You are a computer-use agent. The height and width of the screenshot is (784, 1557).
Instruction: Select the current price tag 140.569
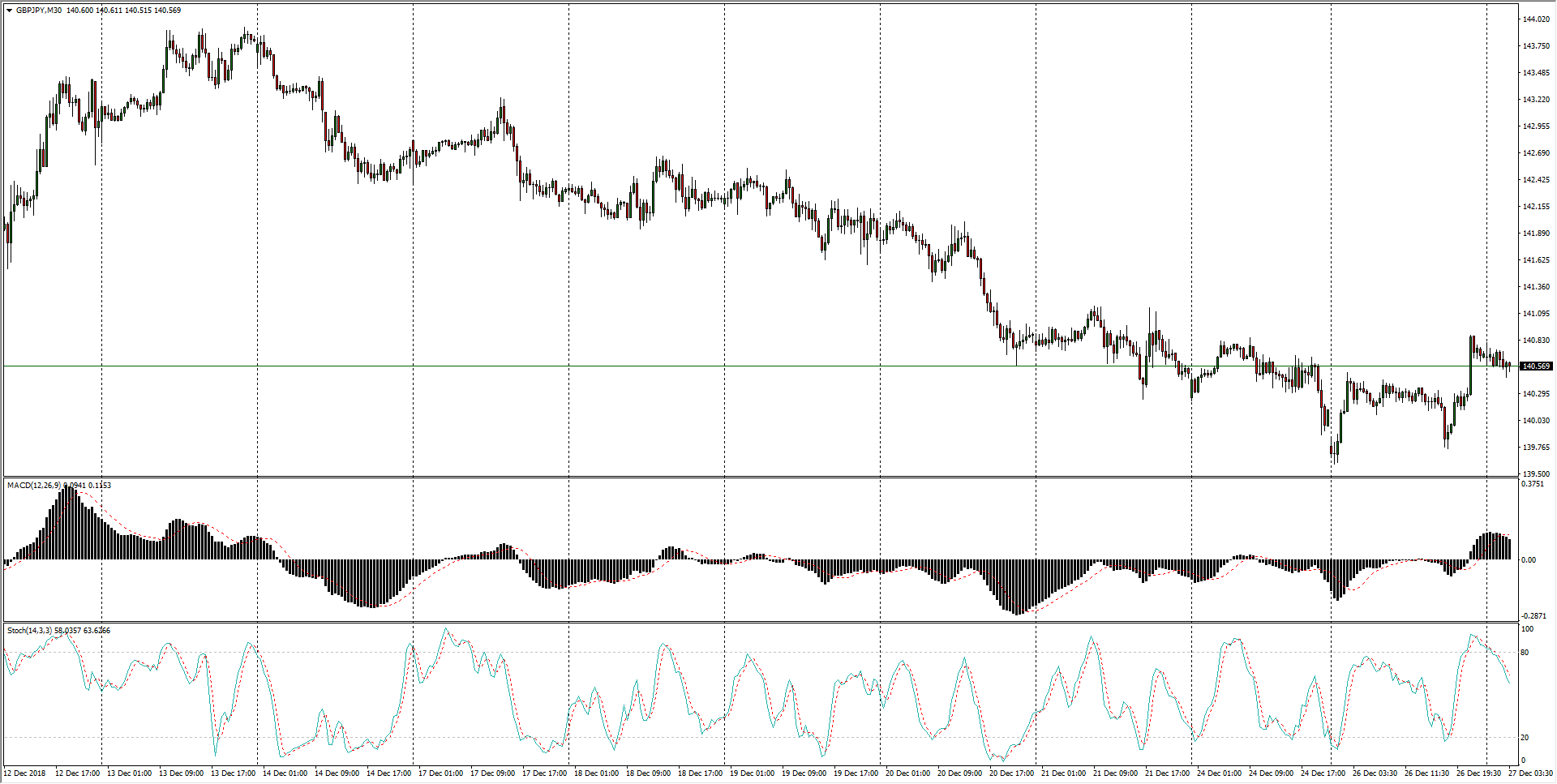coord(1536,366)
